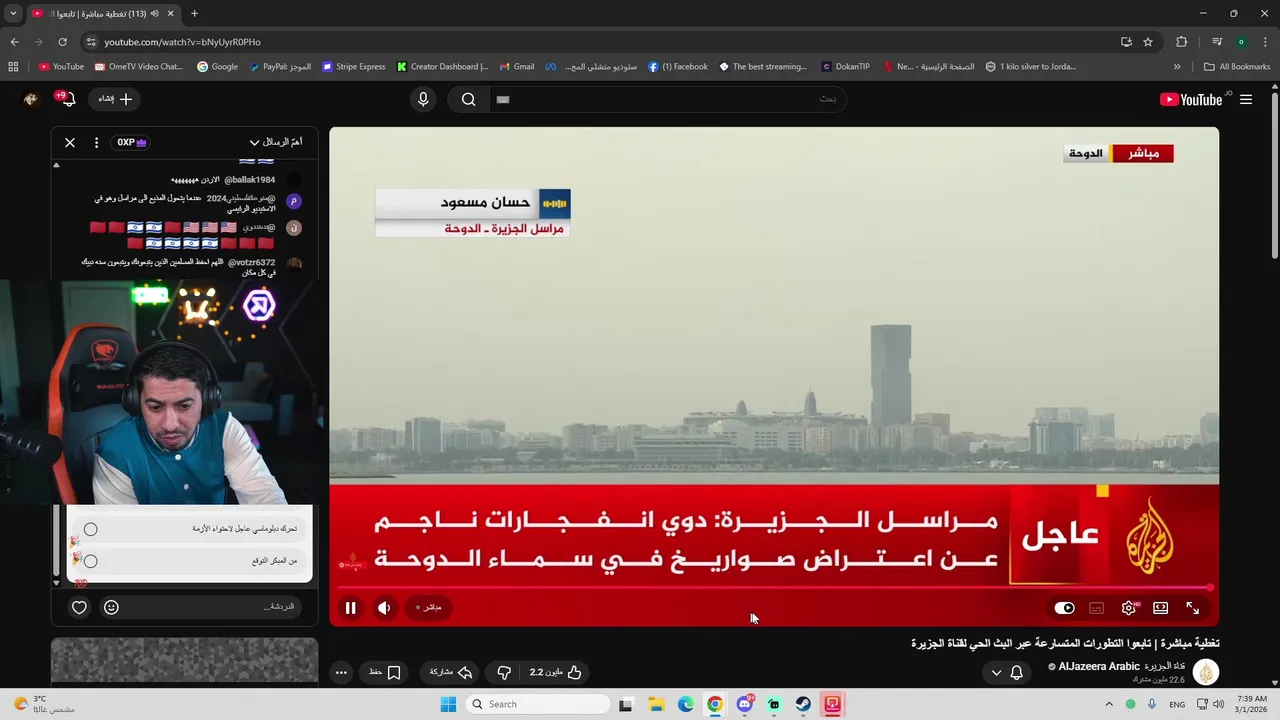Toggle subtitles with the captions icon
The width and height of the screenshot is (1280, 720).
click(x=1096, y=608)
